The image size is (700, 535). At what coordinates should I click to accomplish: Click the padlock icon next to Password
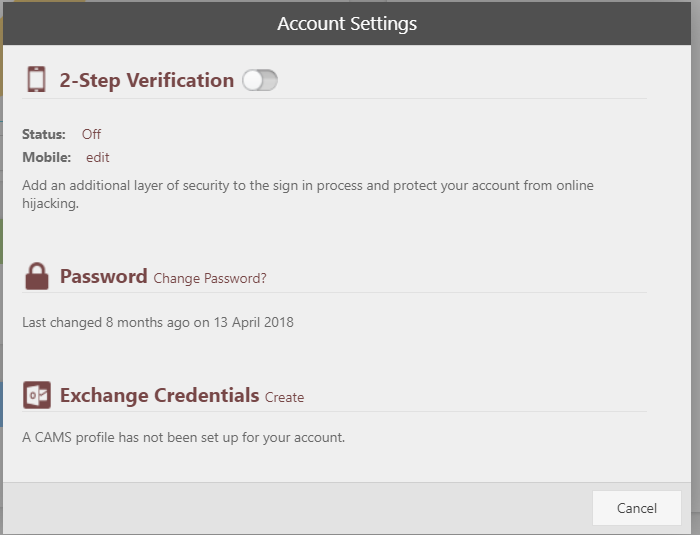click(x=37, y=277)
